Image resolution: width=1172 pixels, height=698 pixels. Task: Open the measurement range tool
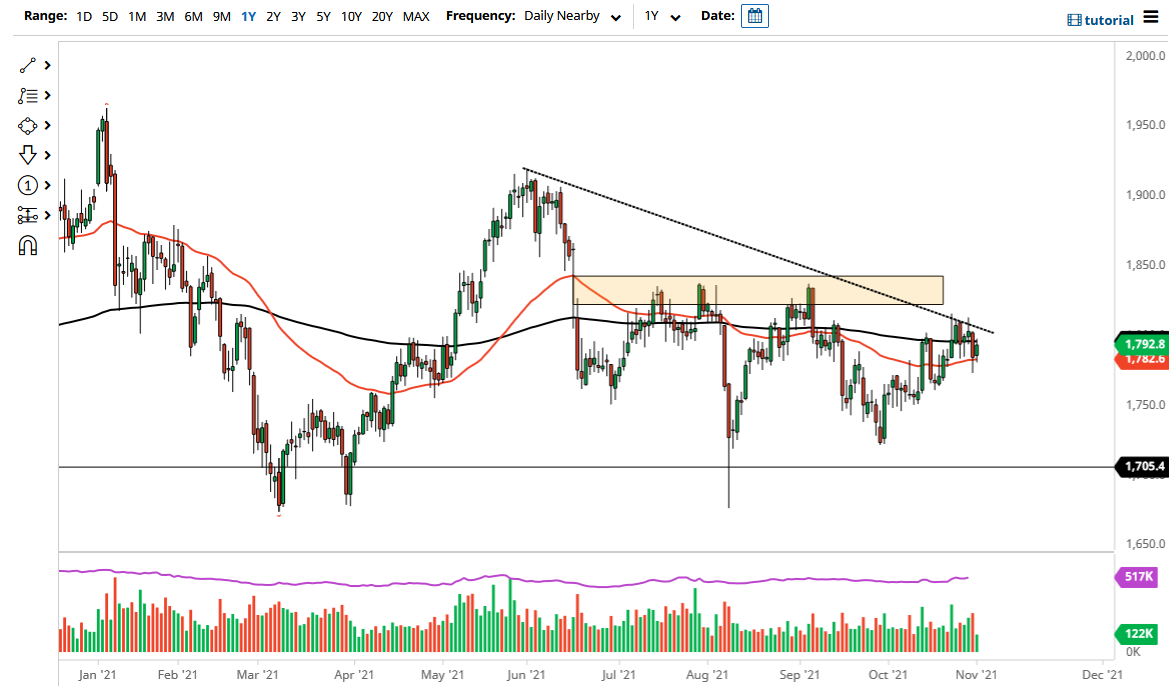pos(28,215)
